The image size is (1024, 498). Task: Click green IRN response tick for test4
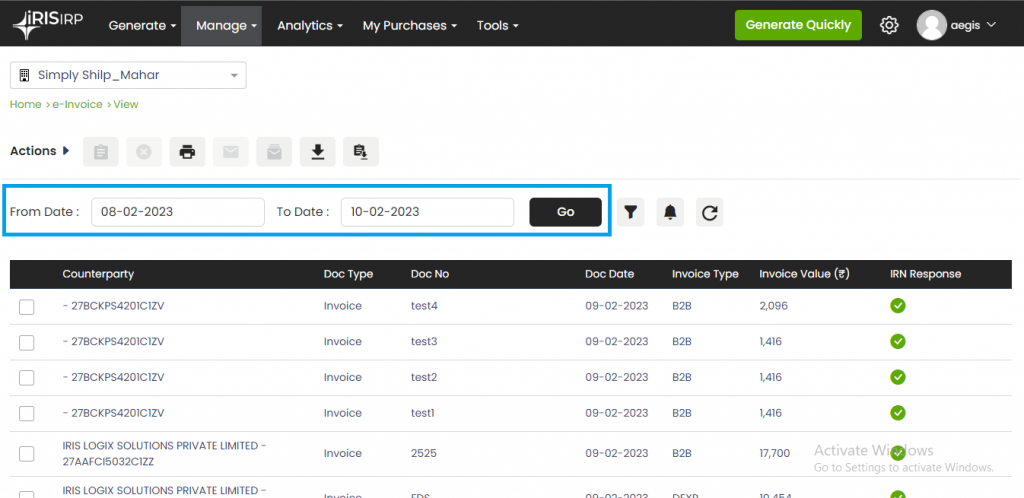[x=897, y=305]
